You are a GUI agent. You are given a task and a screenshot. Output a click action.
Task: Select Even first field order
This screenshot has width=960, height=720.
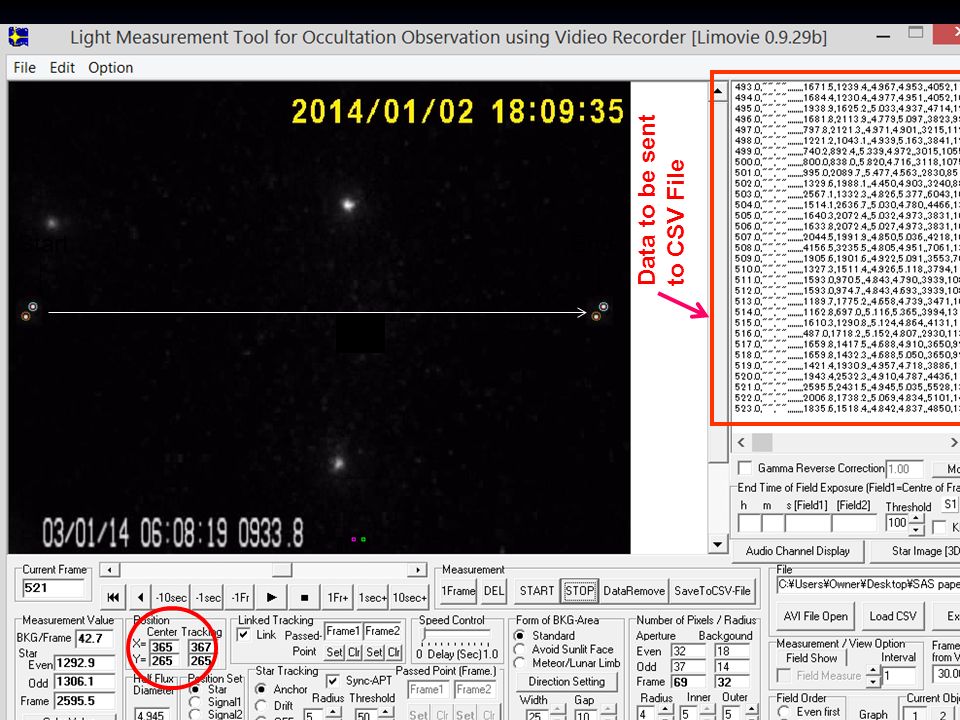click(784, 712)
